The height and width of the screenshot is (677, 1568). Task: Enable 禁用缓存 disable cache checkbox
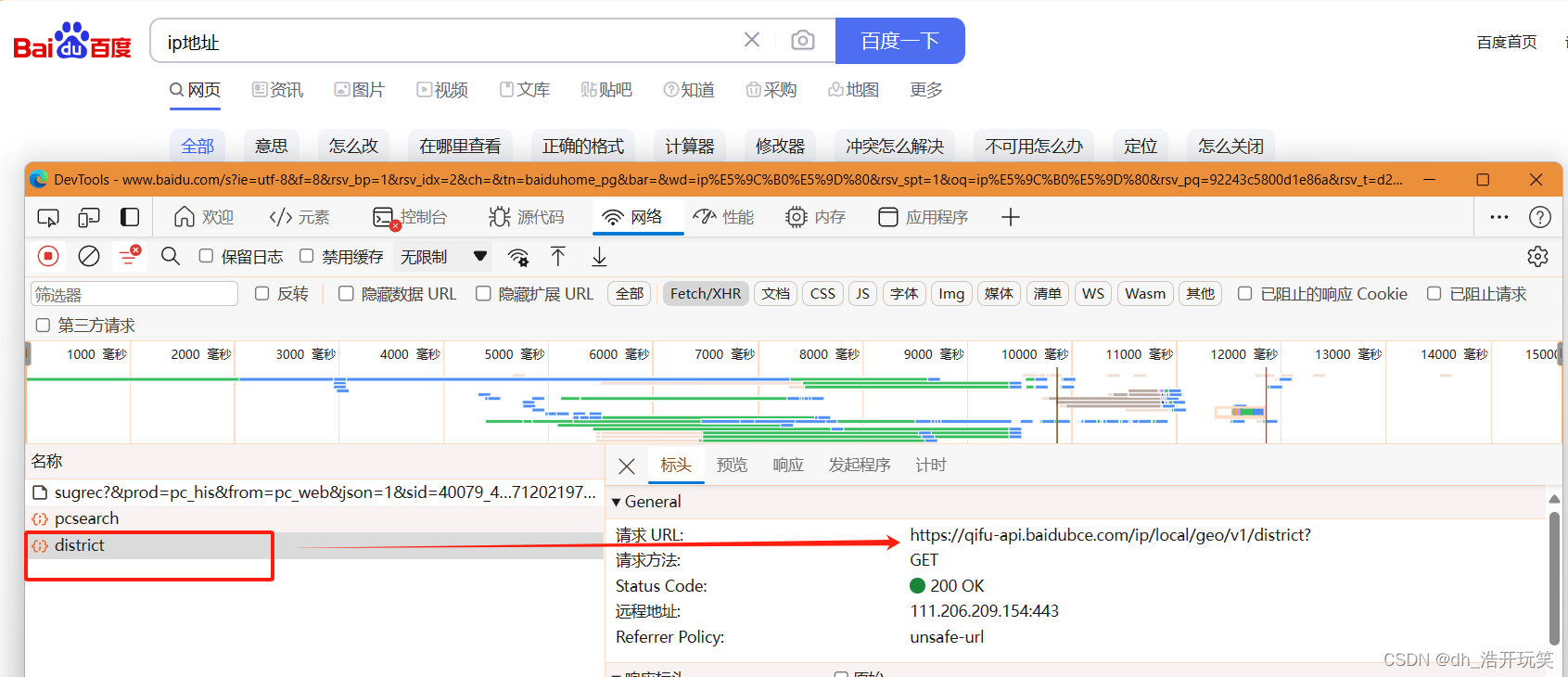(x=306, y=256)
